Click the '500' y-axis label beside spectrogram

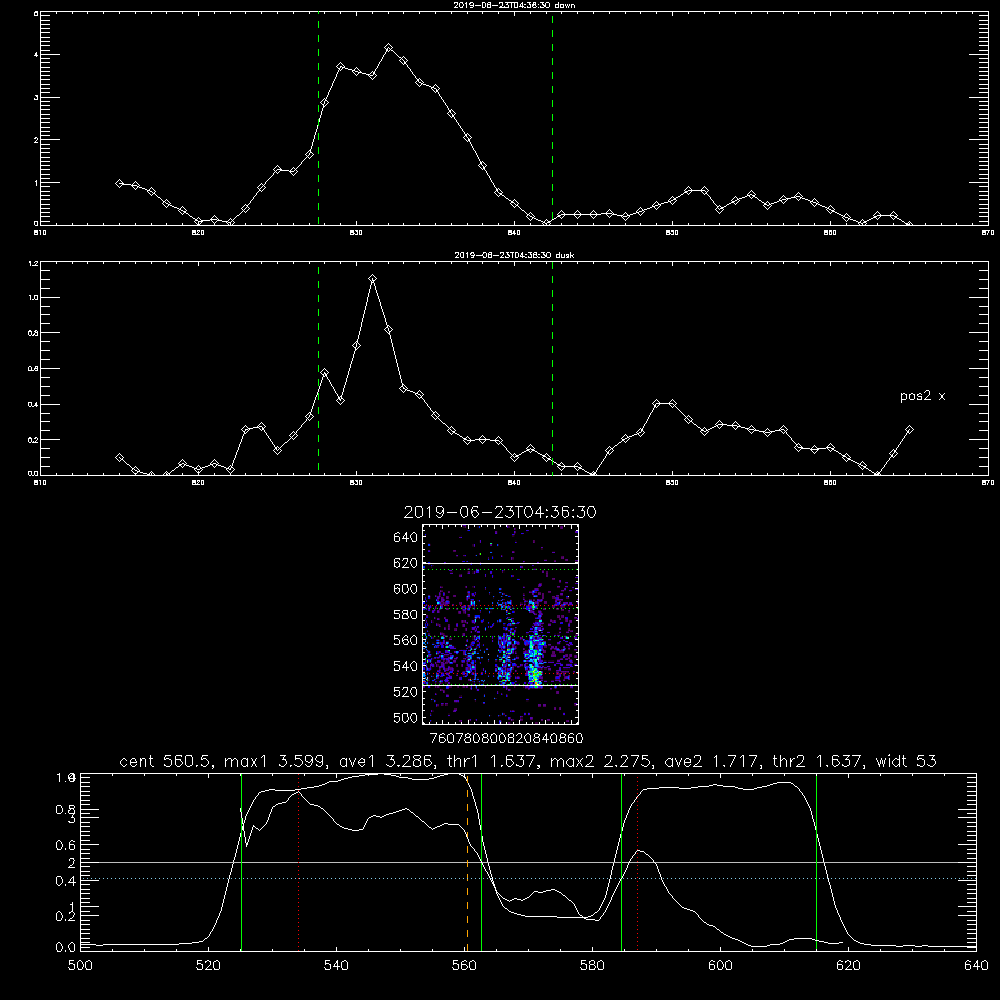(x=406, y=717)
